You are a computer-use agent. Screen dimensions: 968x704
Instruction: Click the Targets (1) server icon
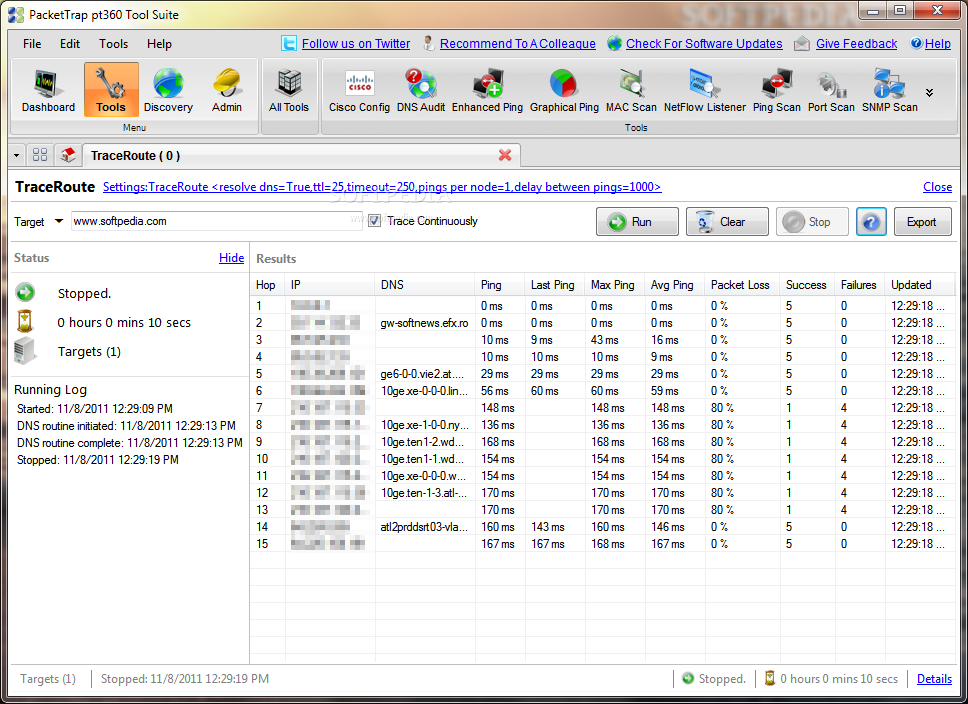[25, 351]
